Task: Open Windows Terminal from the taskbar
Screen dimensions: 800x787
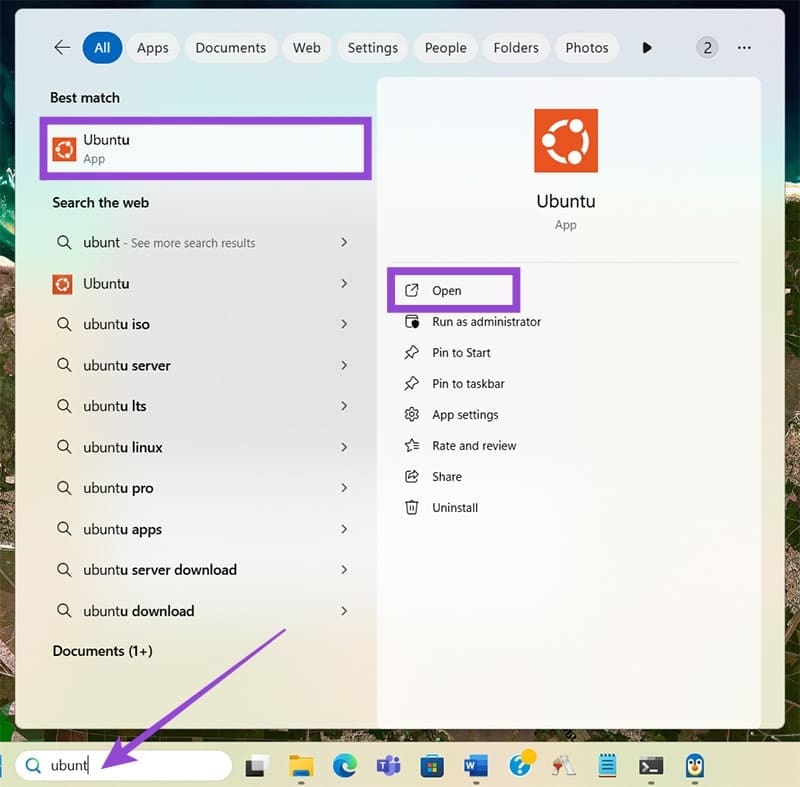Action: tap(651, 766)
